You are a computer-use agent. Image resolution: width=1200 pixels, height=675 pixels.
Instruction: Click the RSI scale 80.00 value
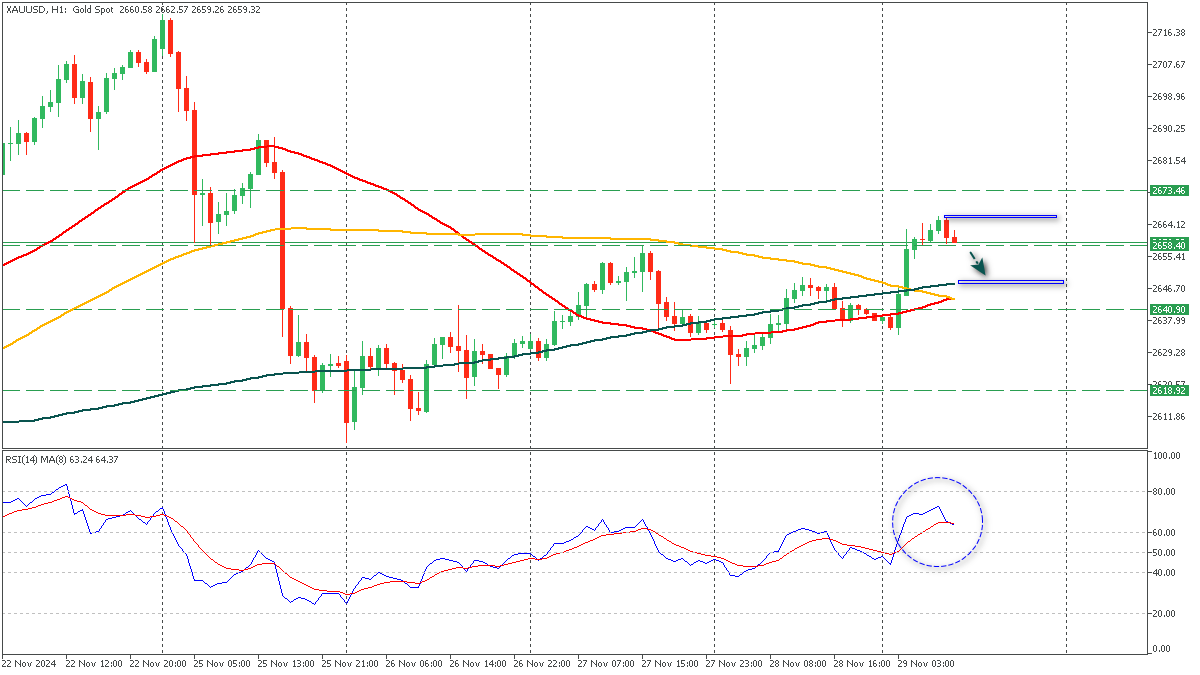point(1164,492)
